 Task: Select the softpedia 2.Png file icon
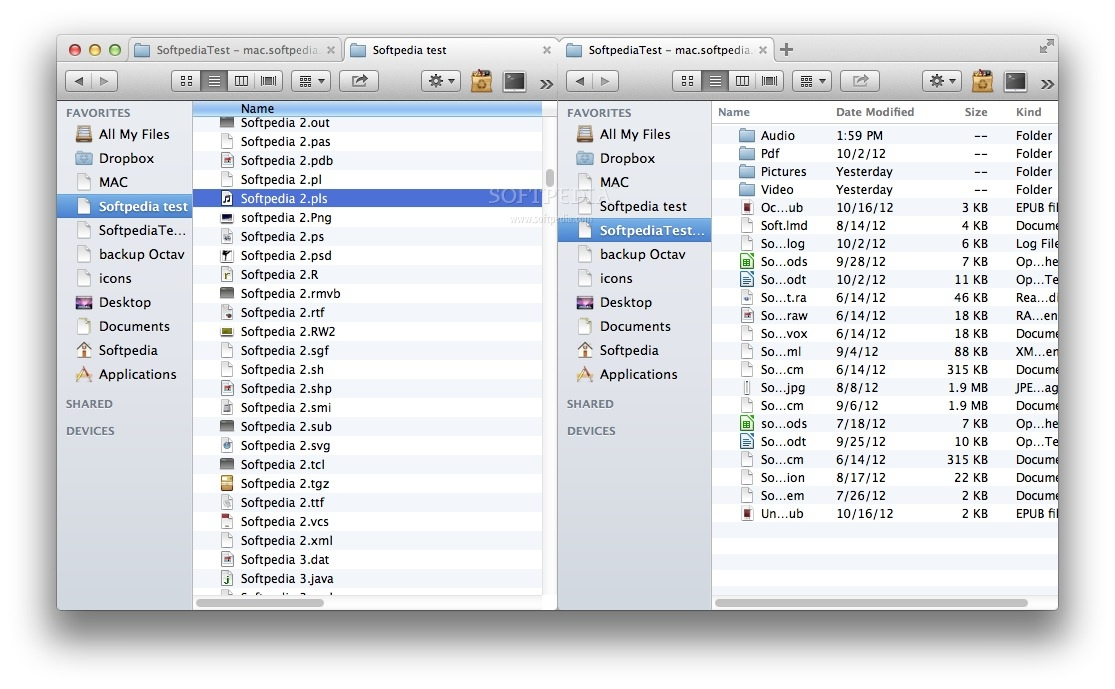(227, 218)
